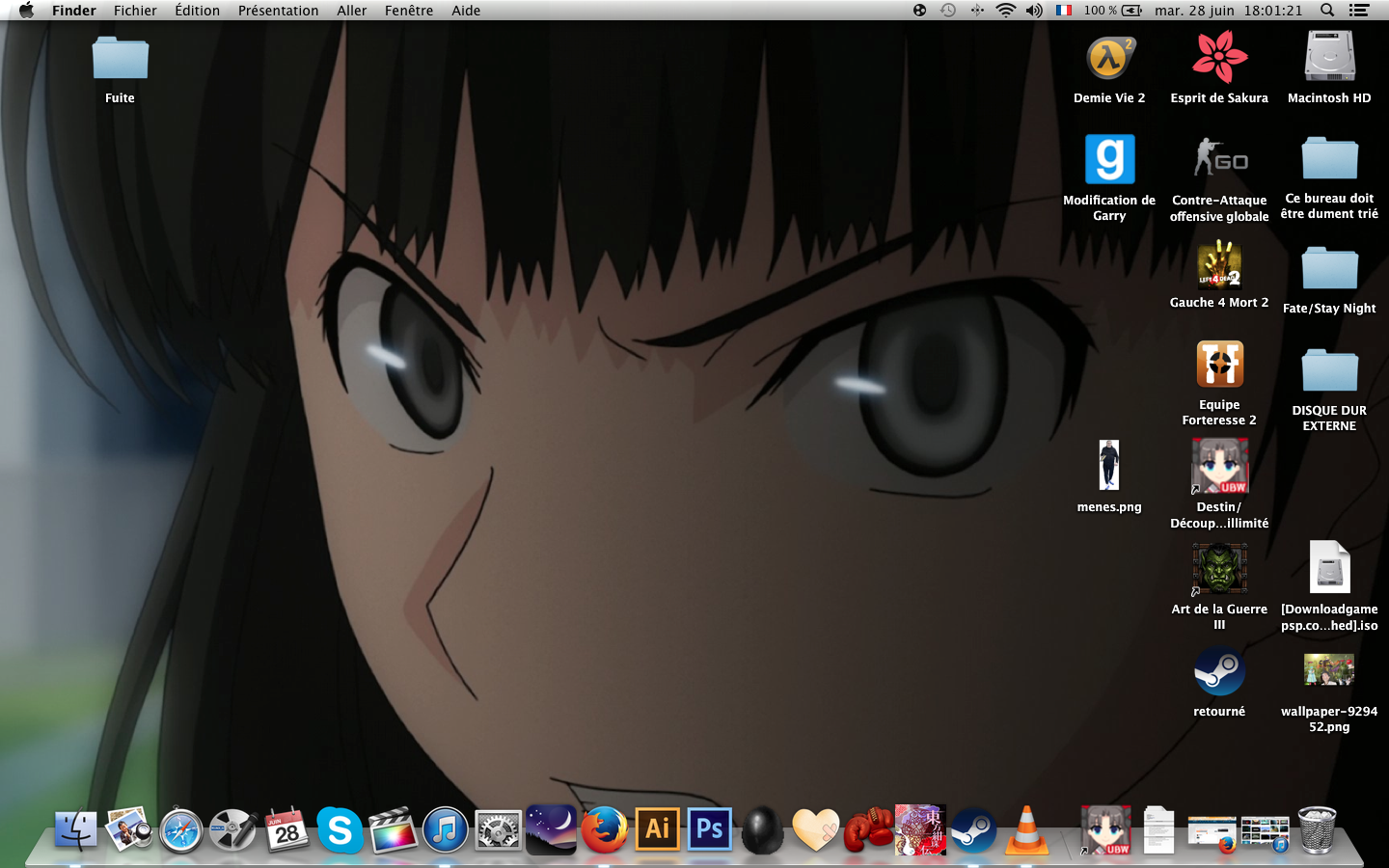Screen dimensions: 1389x868
Task: Open Notification Center list icon
Action: (1359, 11)
